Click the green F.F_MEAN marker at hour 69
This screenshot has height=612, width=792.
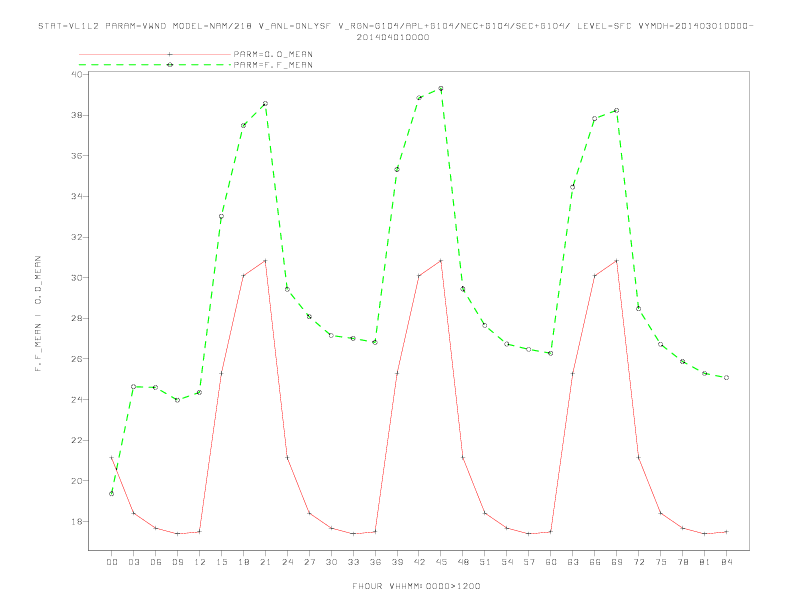pos(617,111)
